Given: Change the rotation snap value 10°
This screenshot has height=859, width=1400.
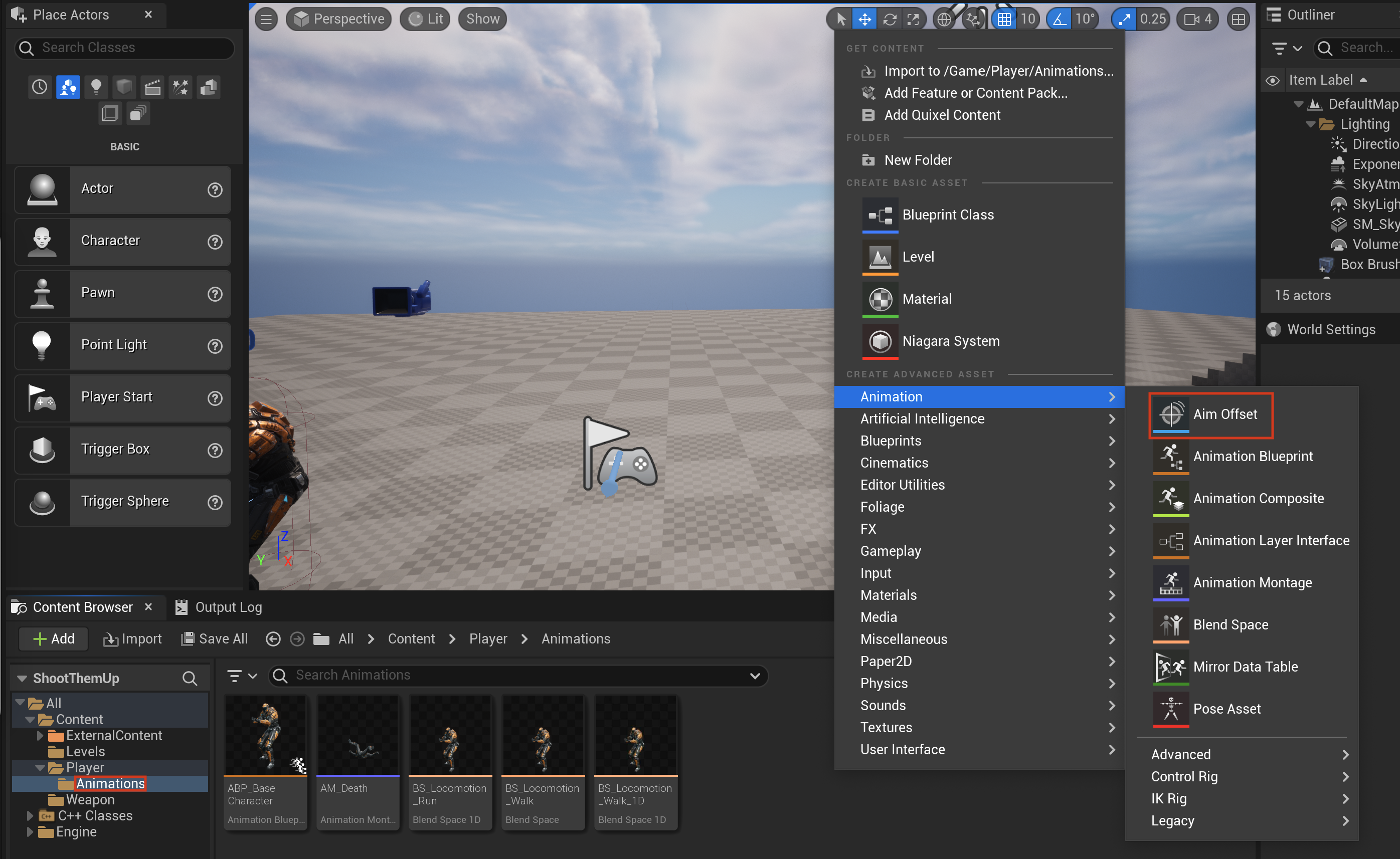Looking at the screenshot, I should (1085, 19).
